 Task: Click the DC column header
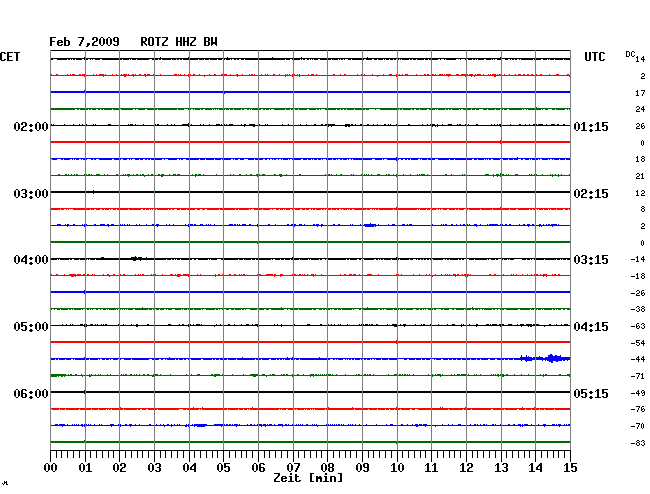click(630, 54)
